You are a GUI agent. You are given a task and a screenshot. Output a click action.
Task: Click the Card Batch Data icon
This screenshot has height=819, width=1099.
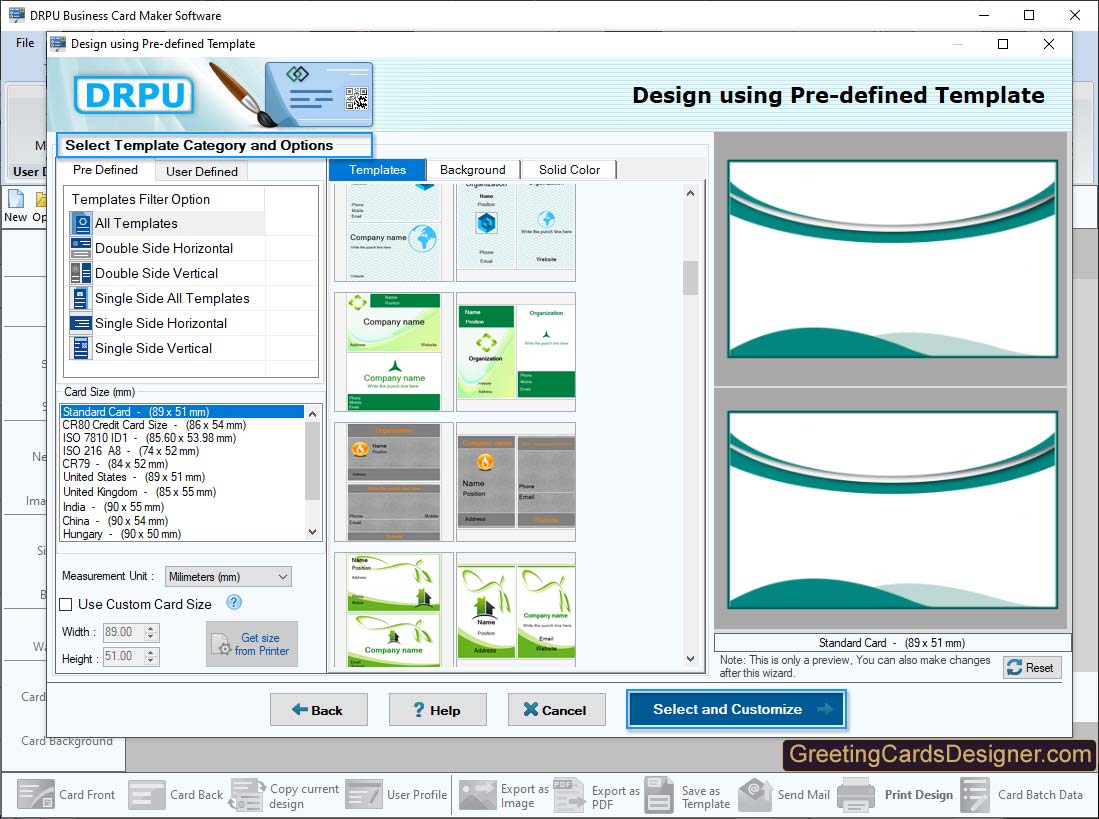(x=975, y=794)
